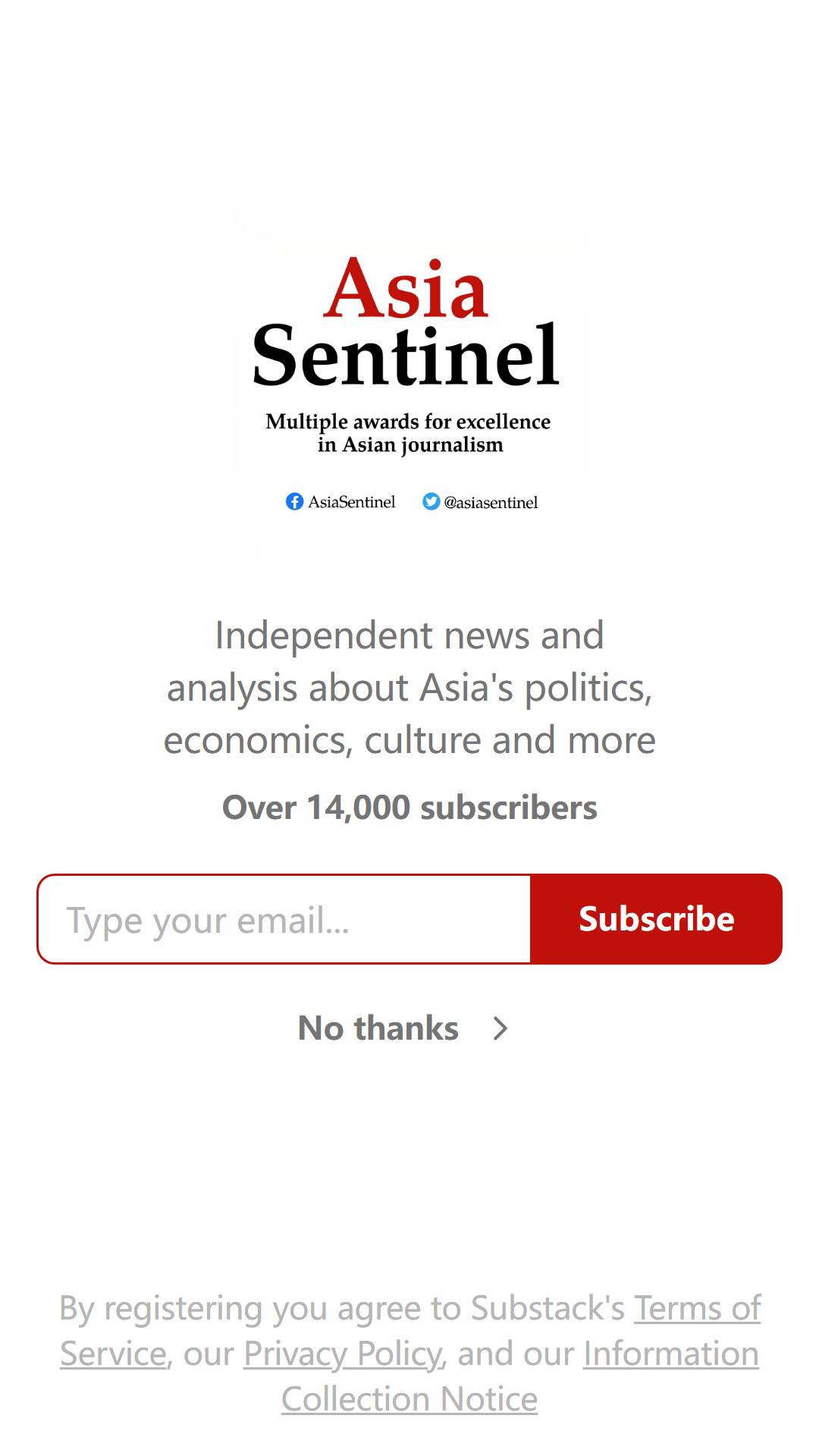This screenshot has width=819, height=1456.
Task: Click the red "Asia" word in logo
Action: pyautogui.click(x=406, y=288)
